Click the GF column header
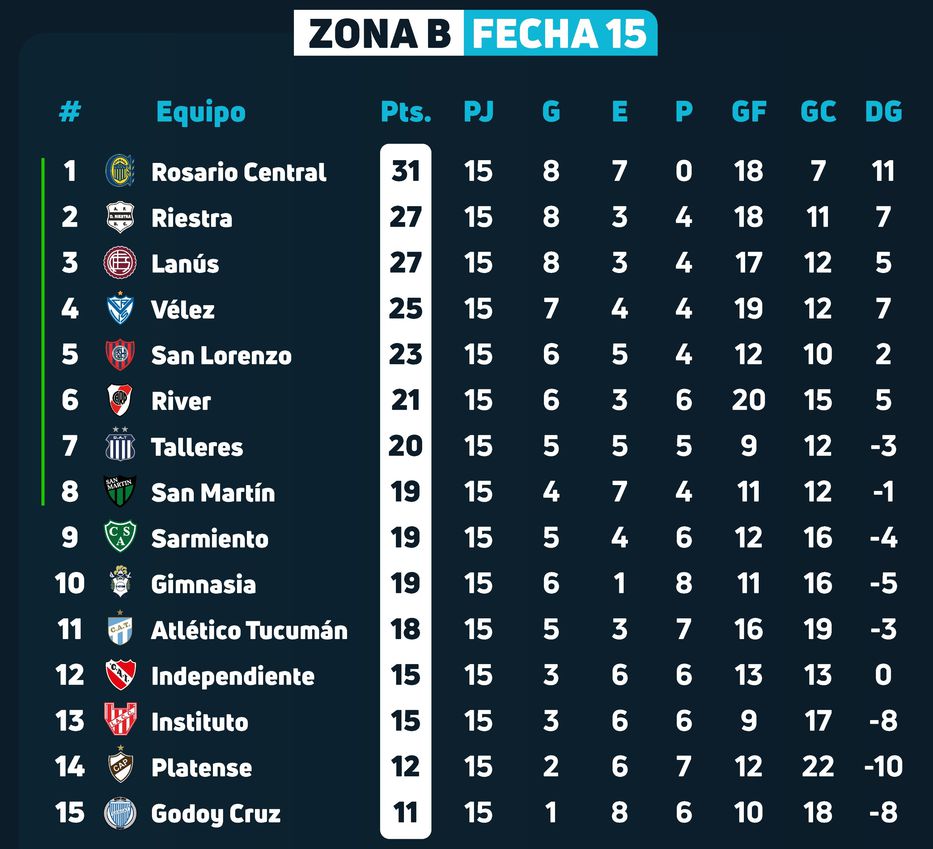The width and height of the screenshot is (933, 849). [749, 112]
